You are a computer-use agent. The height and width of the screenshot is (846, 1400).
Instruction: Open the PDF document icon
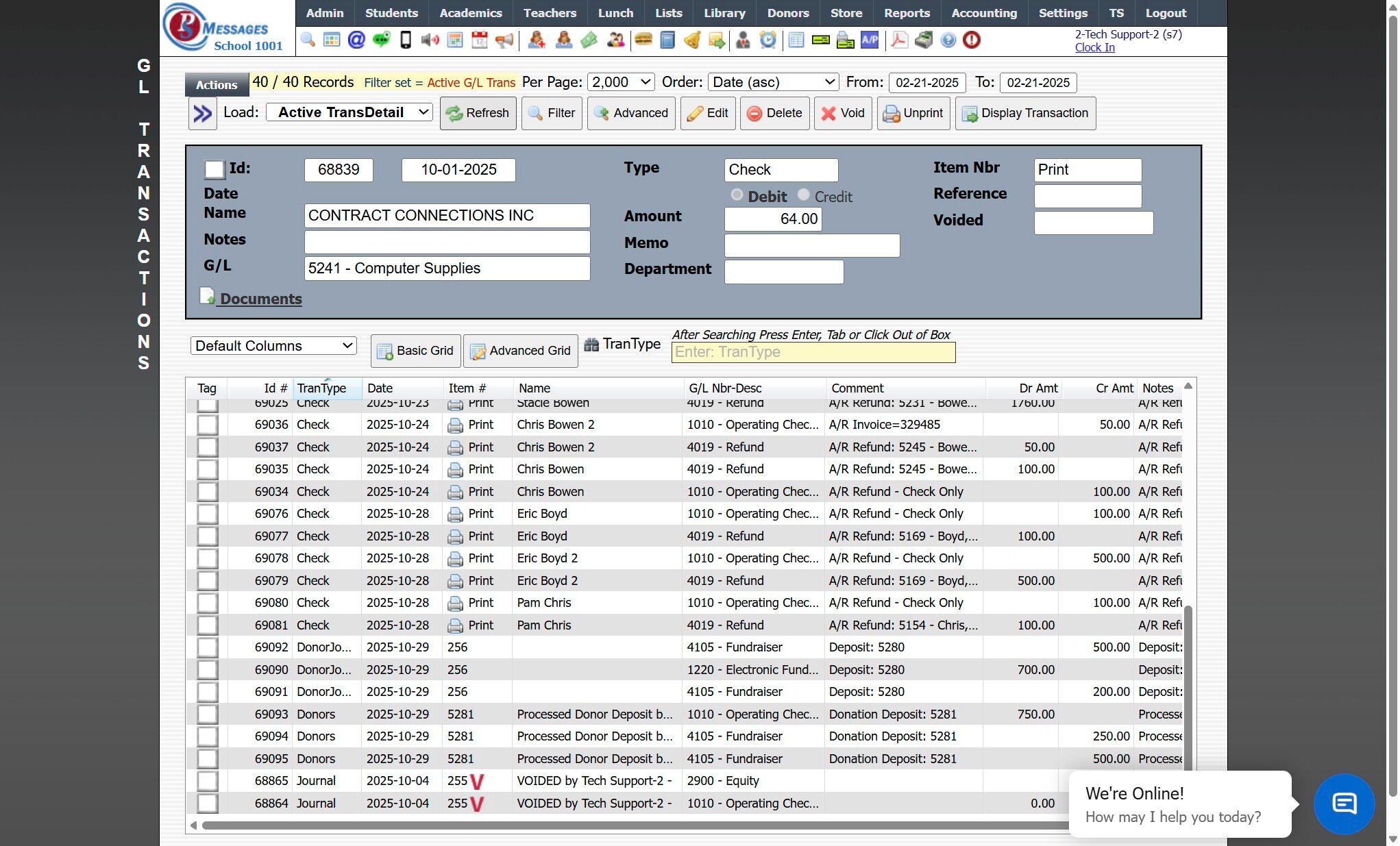coord(899,40)
